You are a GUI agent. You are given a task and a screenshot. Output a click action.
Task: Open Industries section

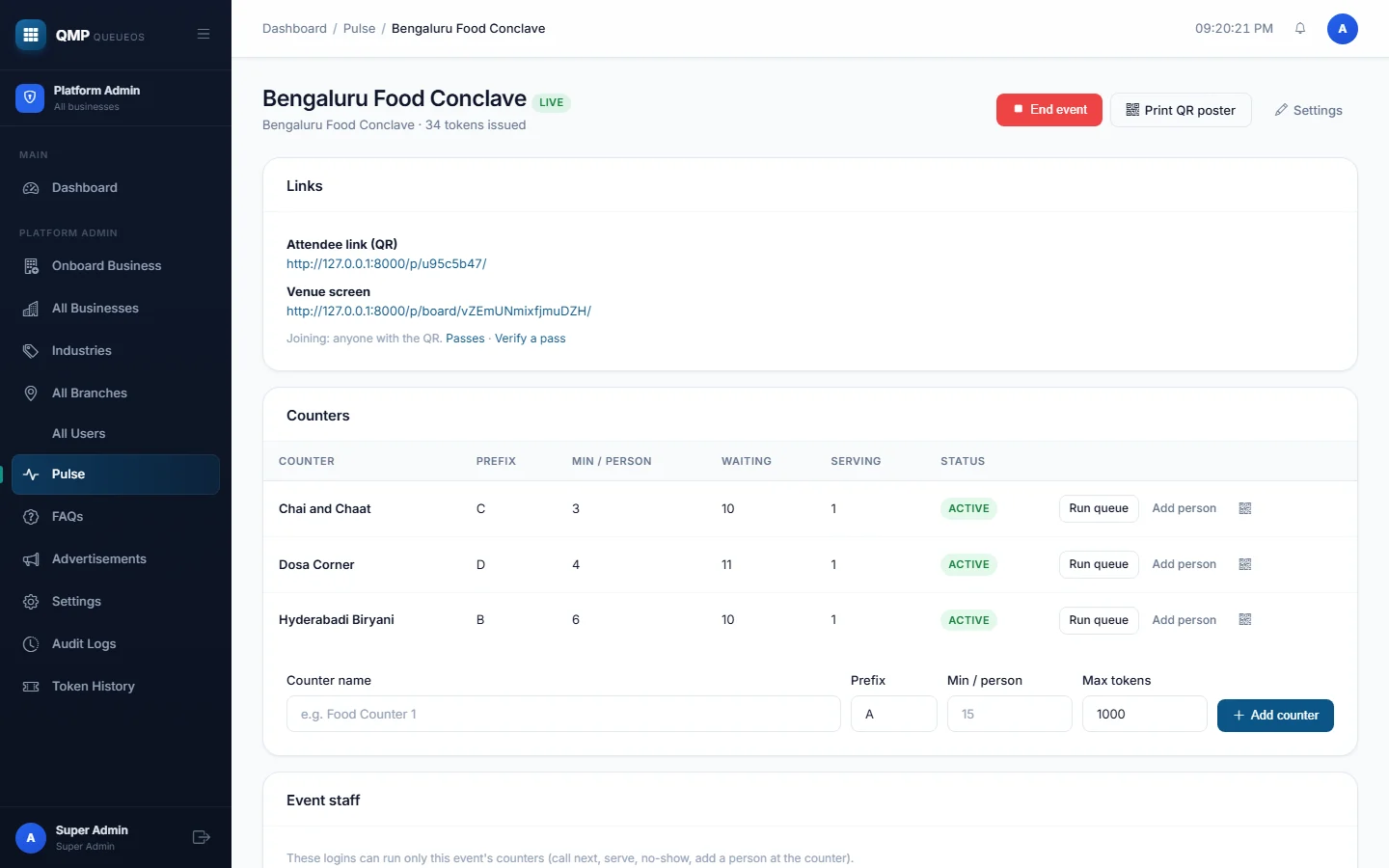116,351
